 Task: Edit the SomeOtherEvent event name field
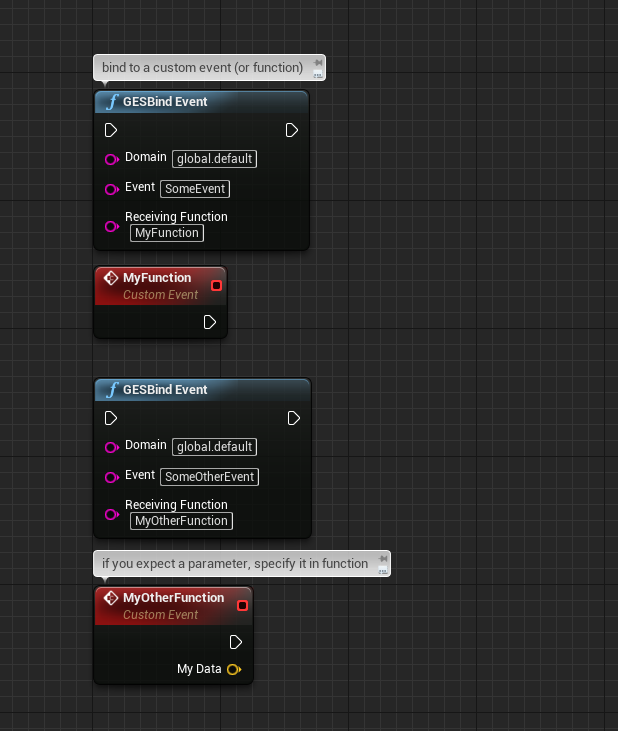[209, 477]
